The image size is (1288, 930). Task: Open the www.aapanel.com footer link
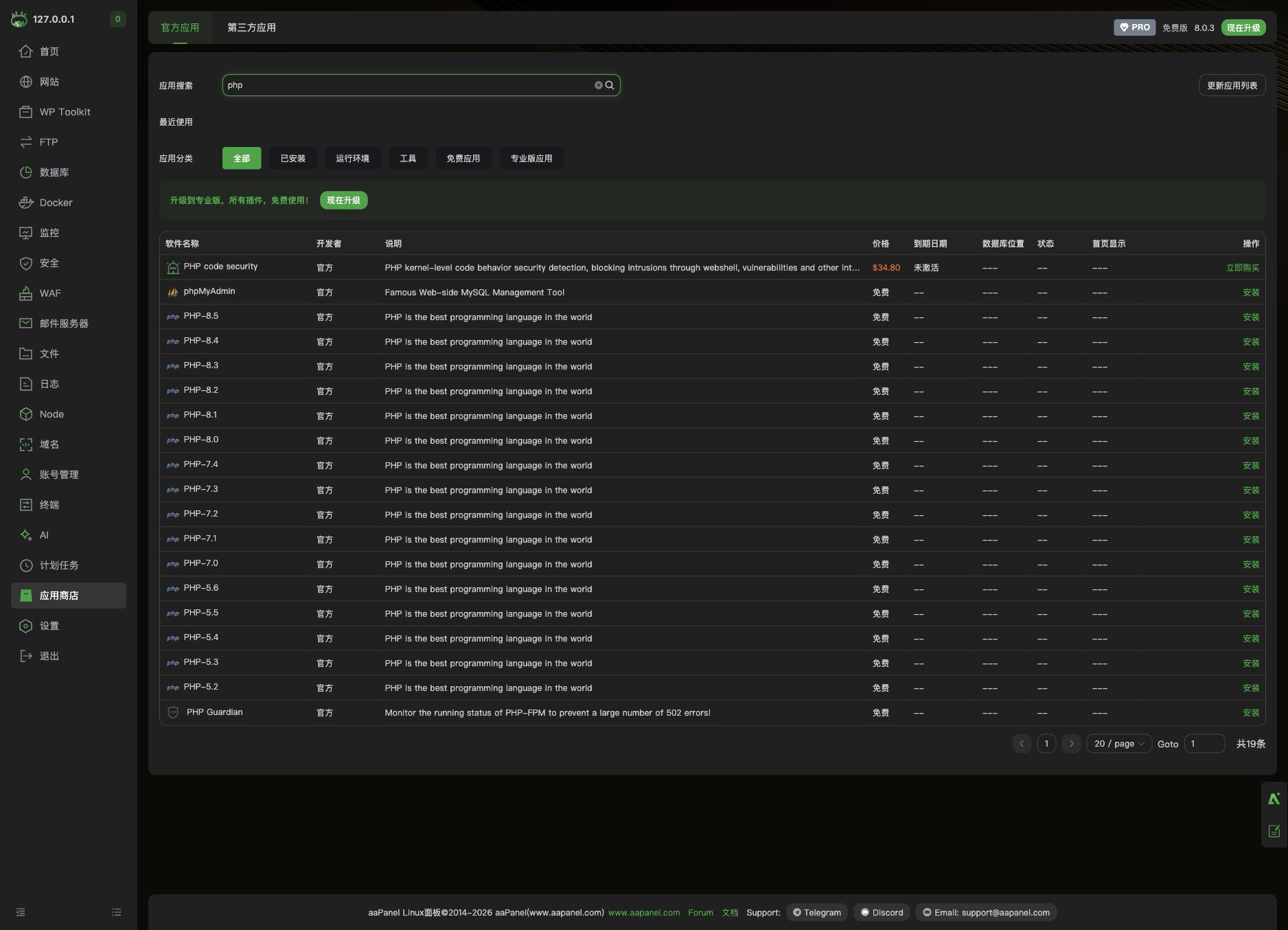tap(644, 913)
